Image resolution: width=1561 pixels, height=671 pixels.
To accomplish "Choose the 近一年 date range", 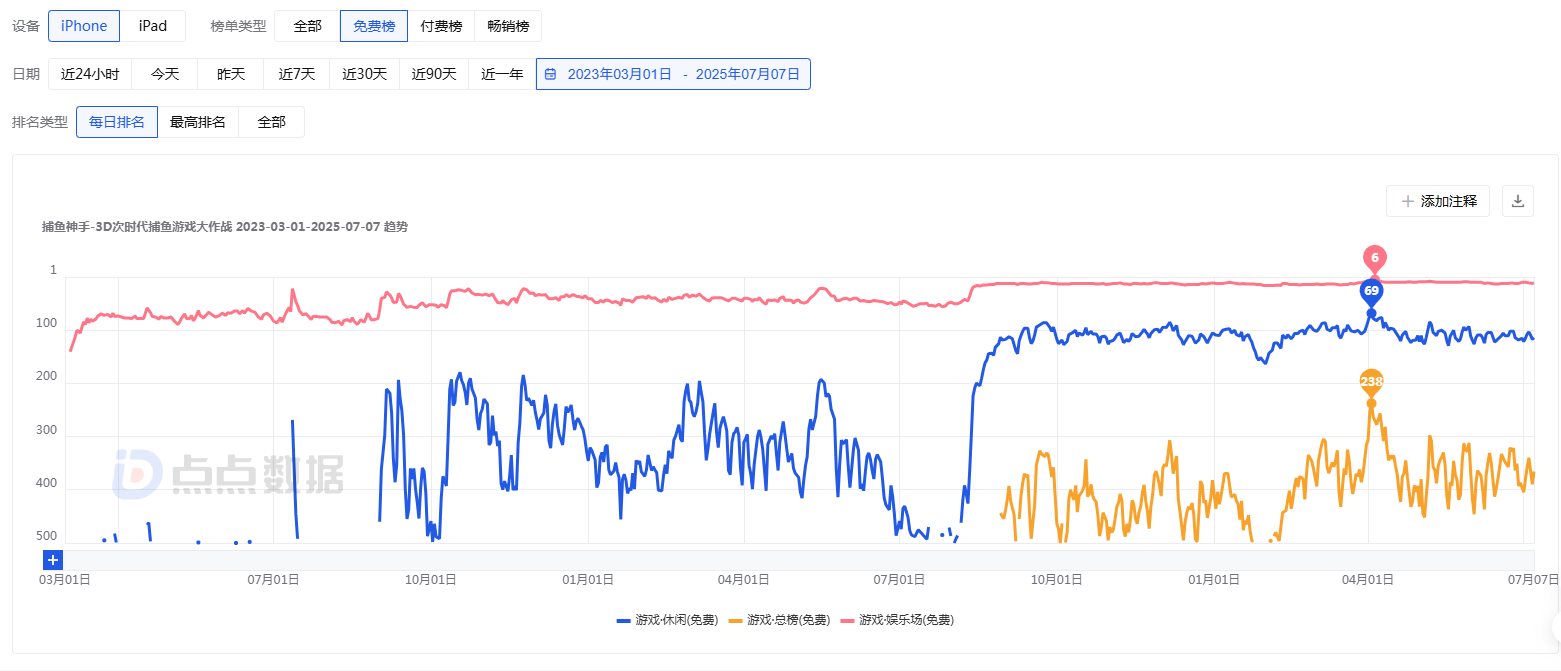I will click(x=502, y=74).
